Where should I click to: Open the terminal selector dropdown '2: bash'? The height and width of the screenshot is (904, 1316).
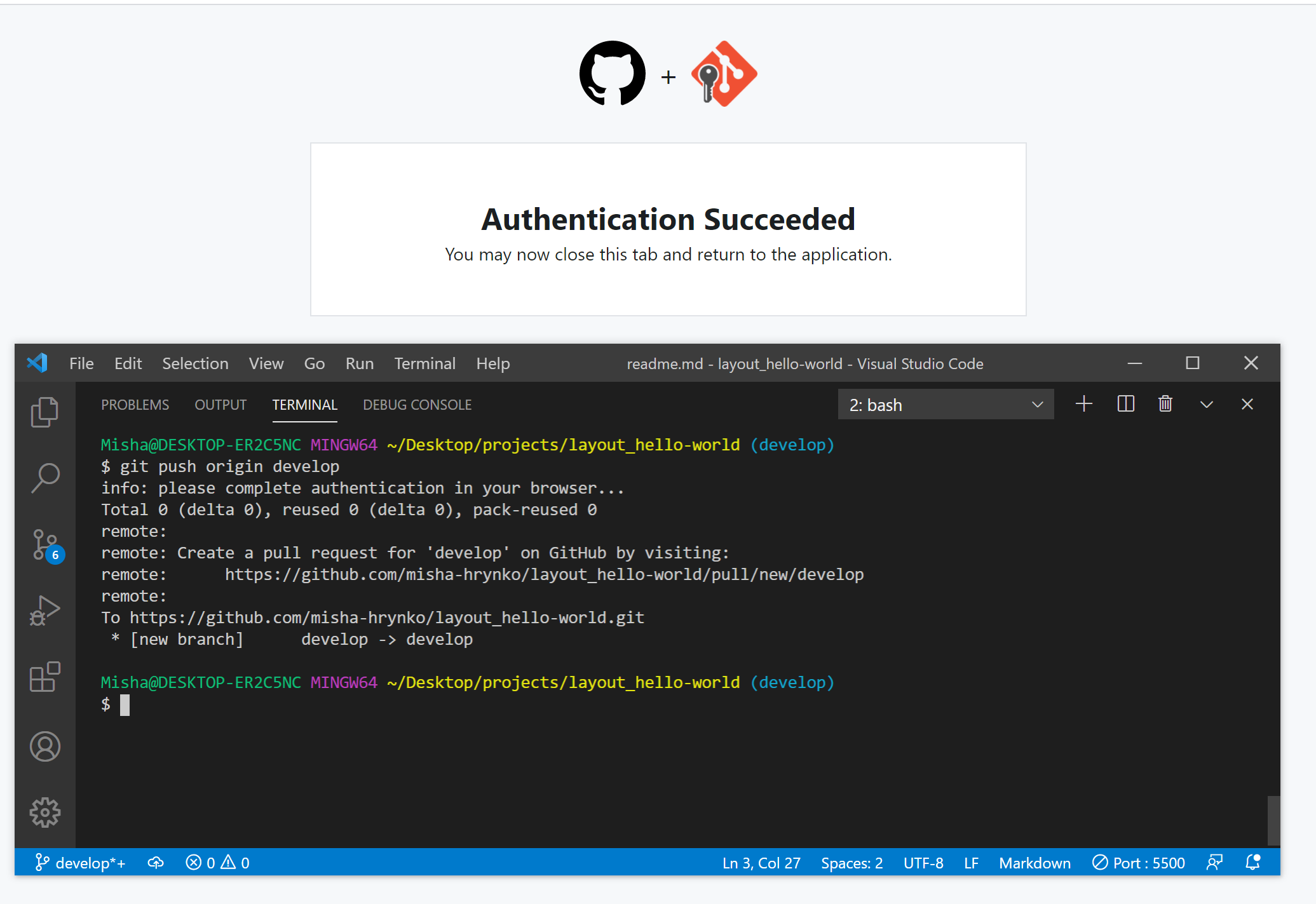click(946, 405)
